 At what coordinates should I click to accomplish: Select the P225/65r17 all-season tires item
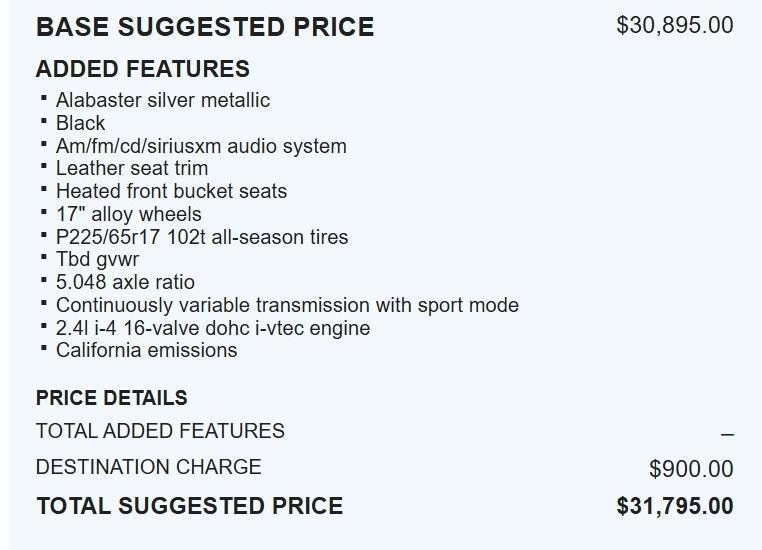point(201,237)
